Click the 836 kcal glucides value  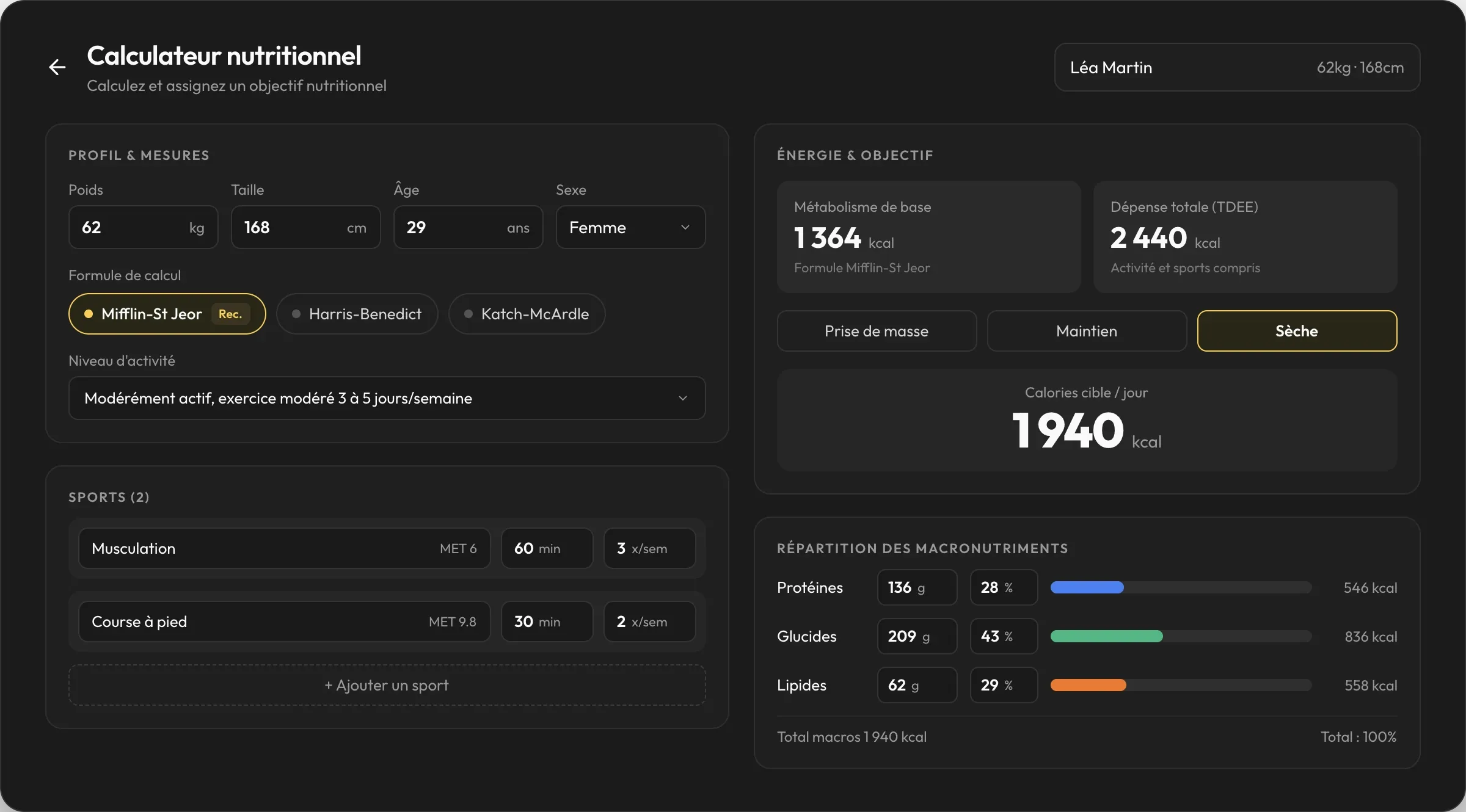click(x=1371, y=637)
